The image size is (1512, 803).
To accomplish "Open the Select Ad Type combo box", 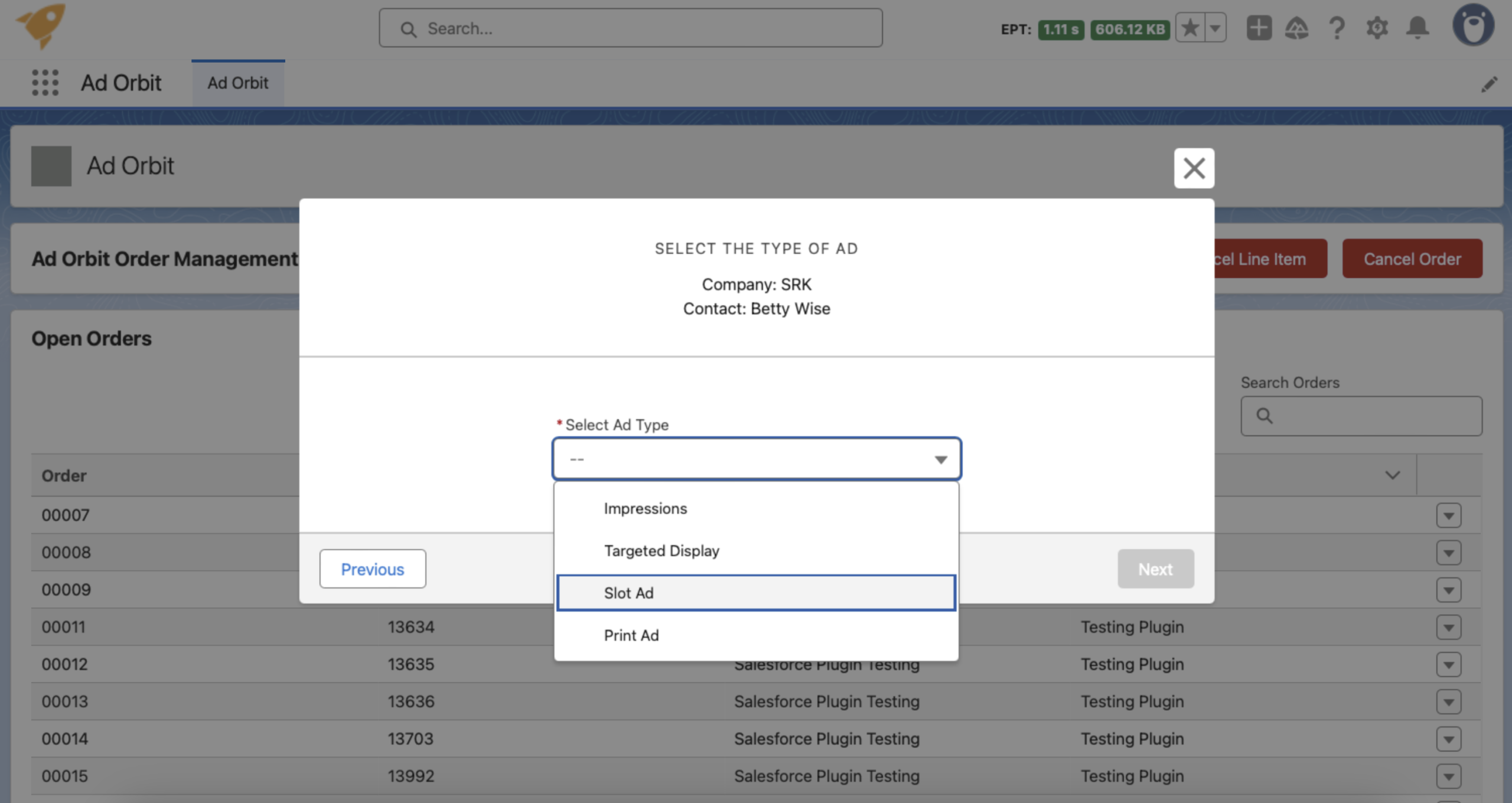I will 757,459.
